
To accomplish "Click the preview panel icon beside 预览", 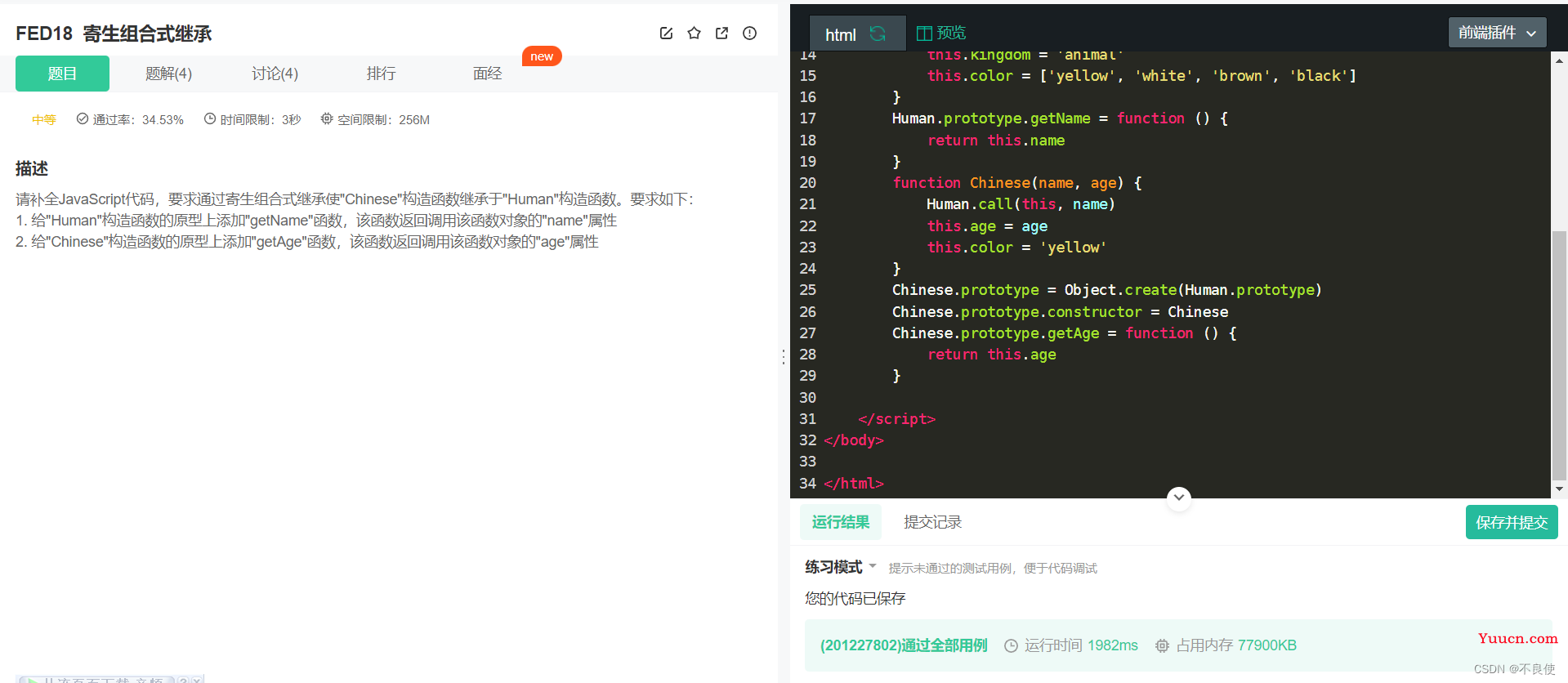I will 924,33.
